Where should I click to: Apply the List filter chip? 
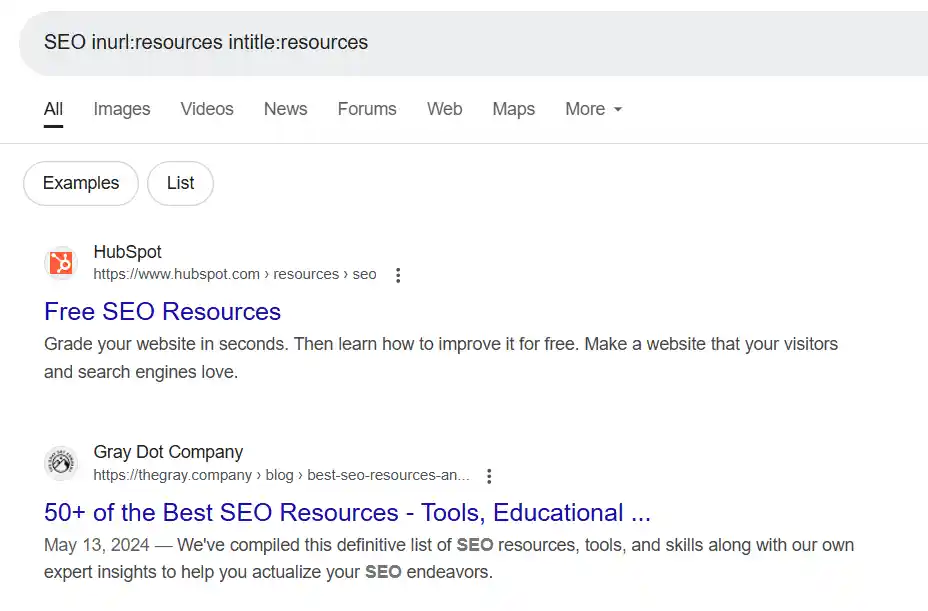[x=181, y=184]
